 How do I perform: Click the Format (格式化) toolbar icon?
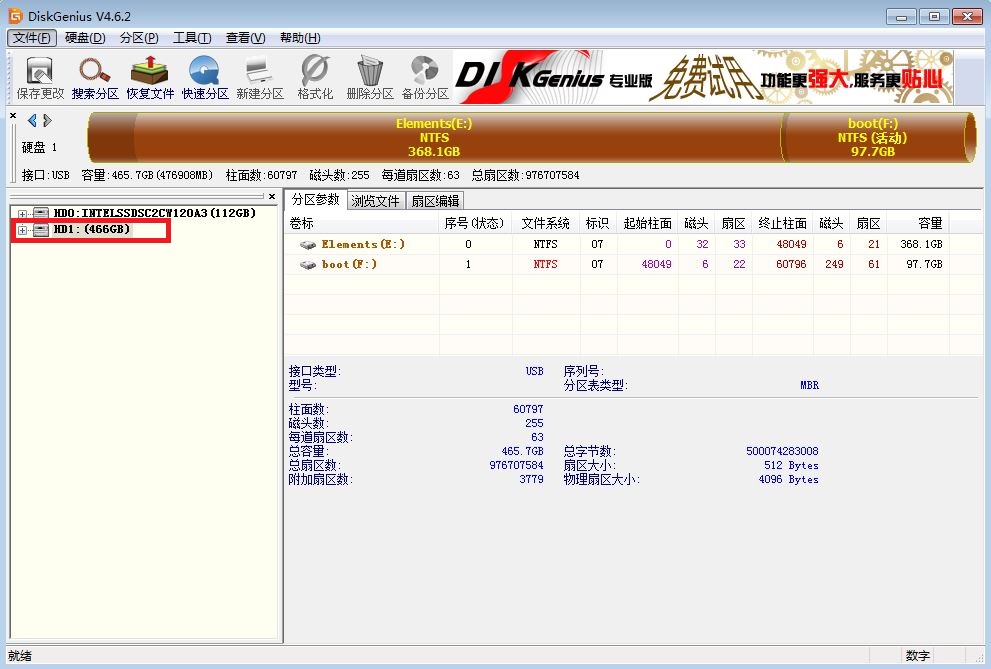pyautogui.click(x=315, y=78)
